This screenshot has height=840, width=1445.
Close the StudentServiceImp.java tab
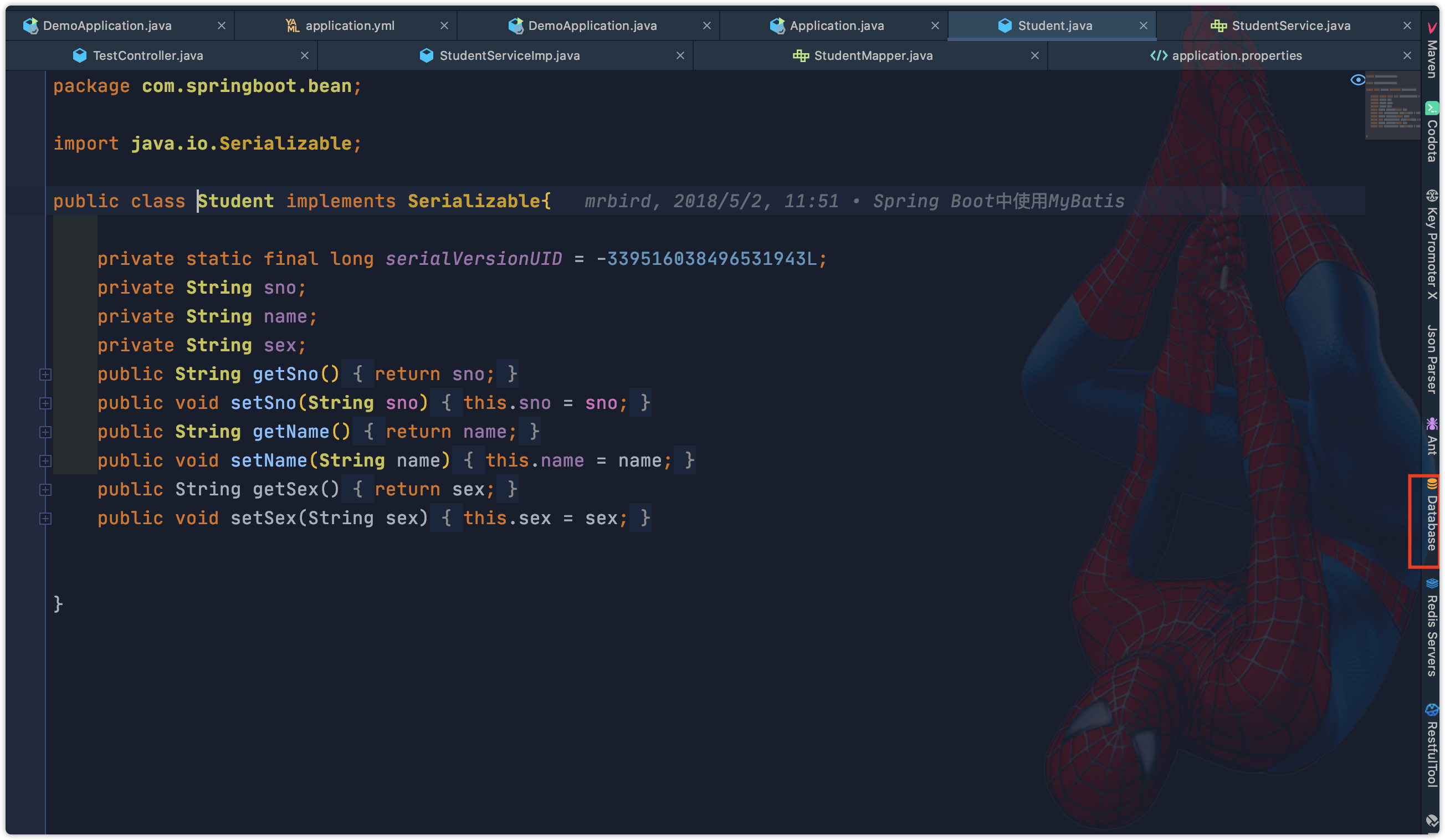coord(680,55)
